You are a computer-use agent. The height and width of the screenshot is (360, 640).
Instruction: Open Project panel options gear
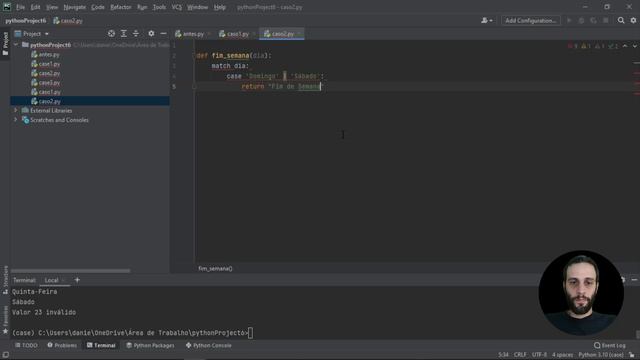[151, 34]
